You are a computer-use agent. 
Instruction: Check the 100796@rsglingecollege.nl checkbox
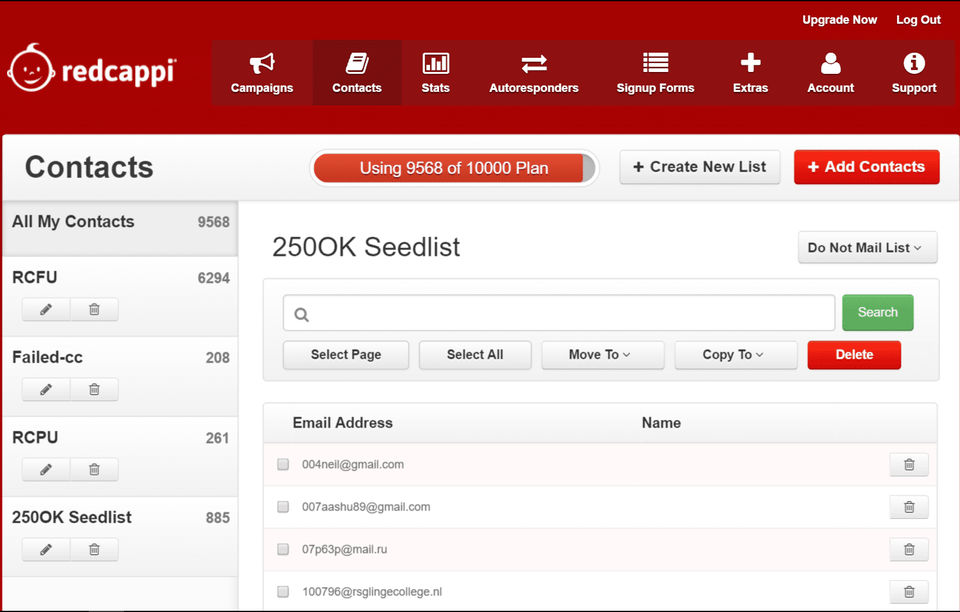pos(283,591)
